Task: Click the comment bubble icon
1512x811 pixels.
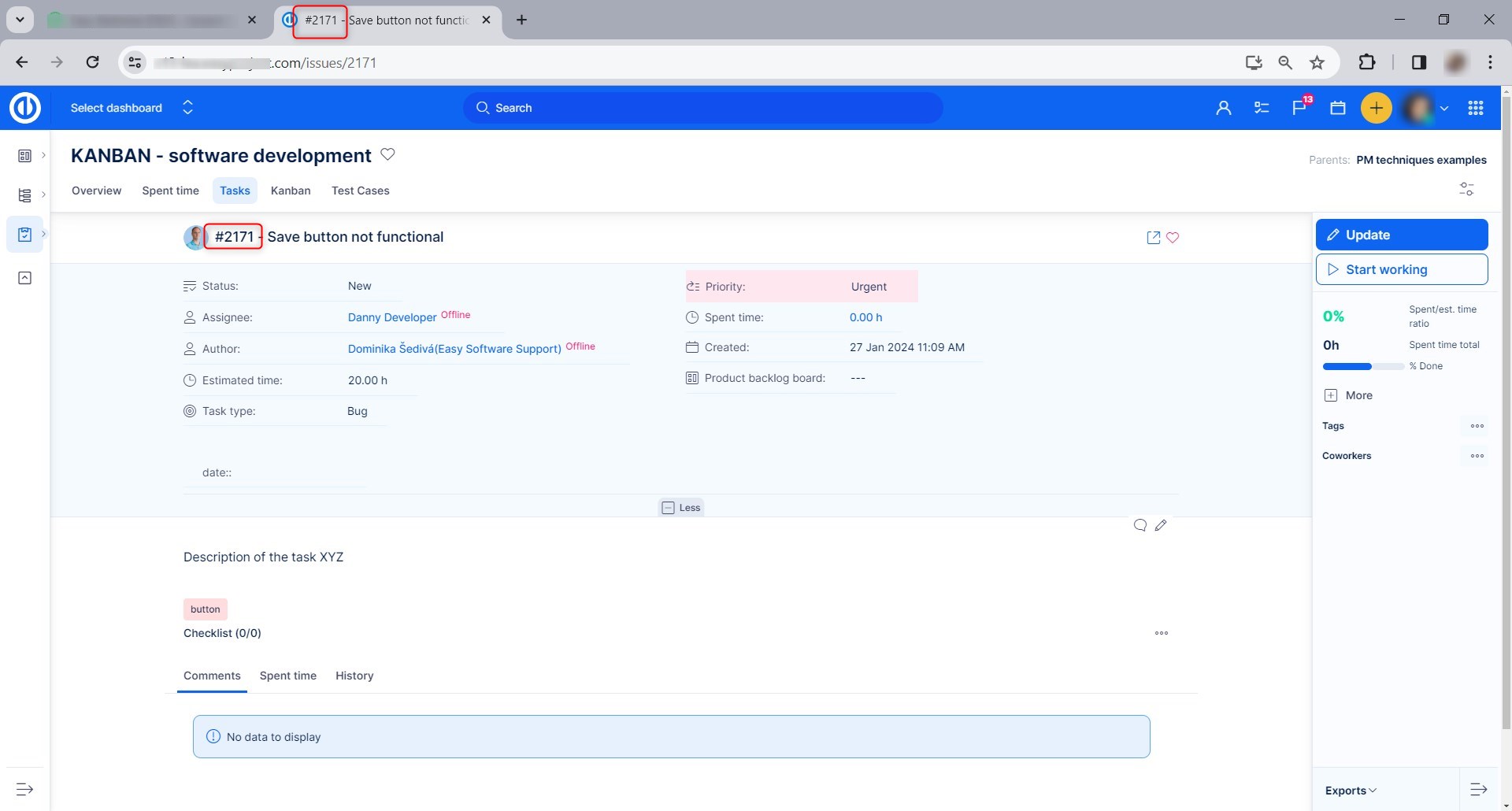Action: (x=1140, y=525)
